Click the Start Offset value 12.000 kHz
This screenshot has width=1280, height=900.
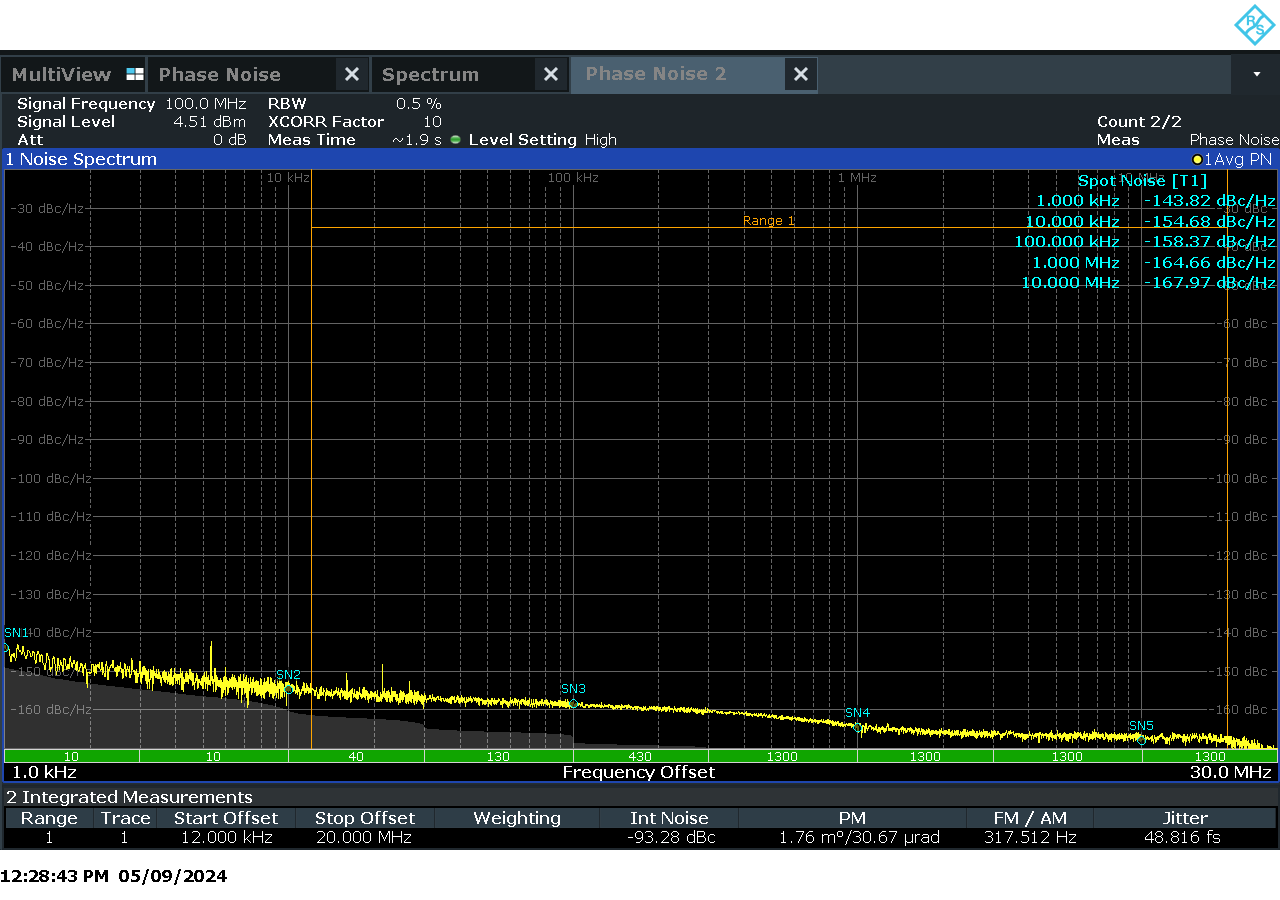[227, 837]
